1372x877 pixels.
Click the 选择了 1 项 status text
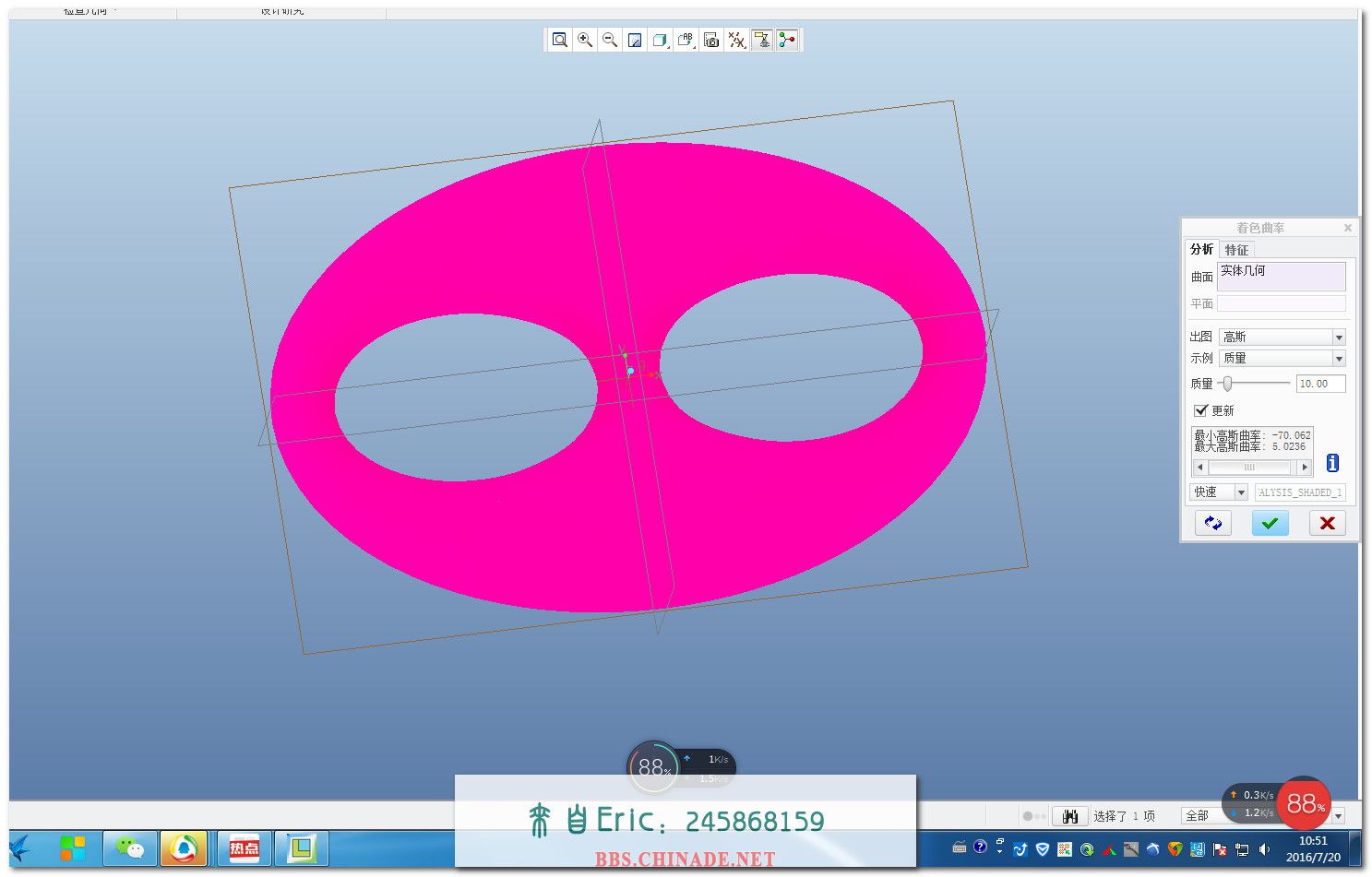[1124, 816]
